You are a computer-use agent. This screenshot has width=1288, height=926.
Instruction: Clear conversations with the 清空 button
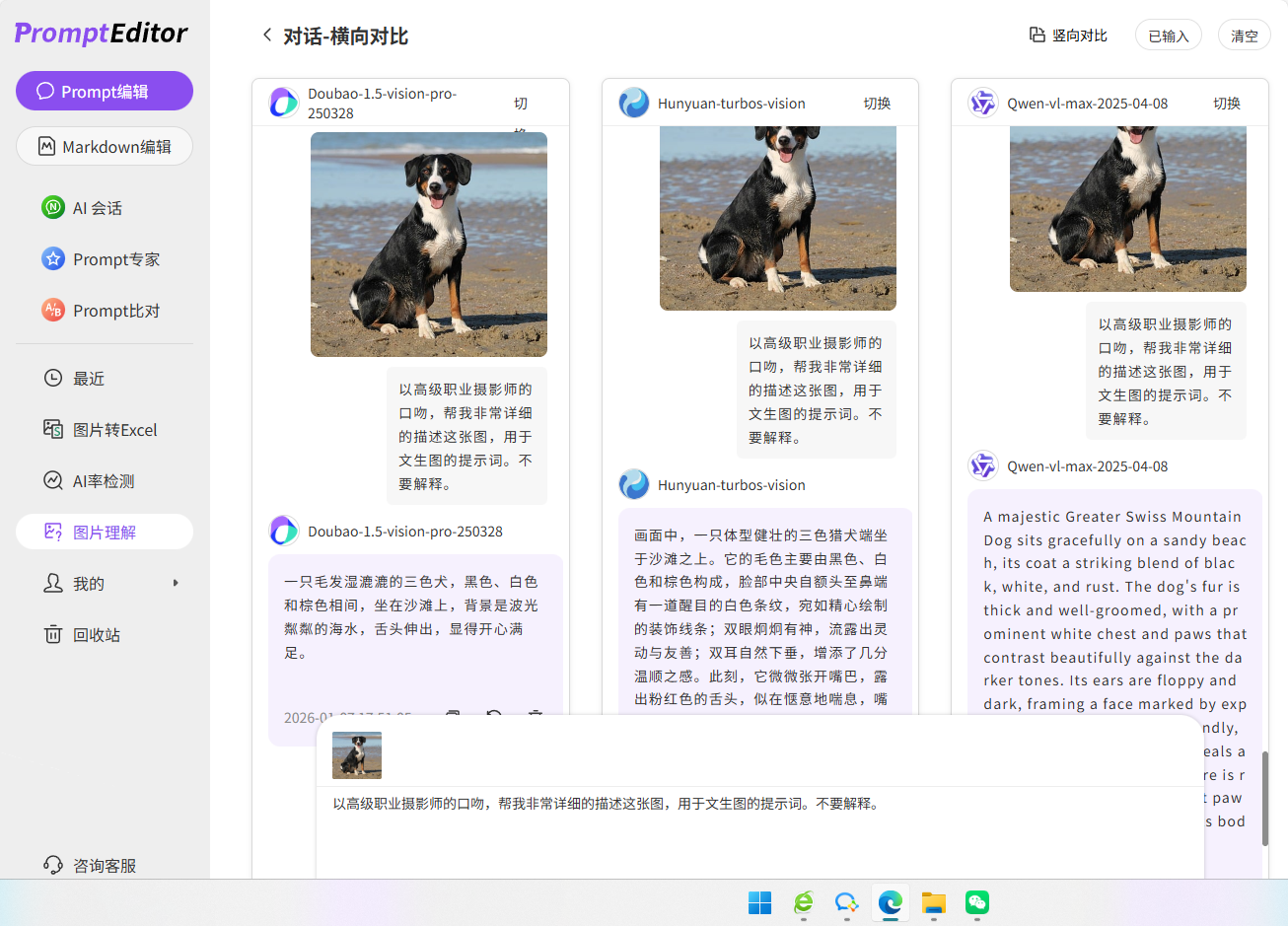click(x=1244, y=35)
